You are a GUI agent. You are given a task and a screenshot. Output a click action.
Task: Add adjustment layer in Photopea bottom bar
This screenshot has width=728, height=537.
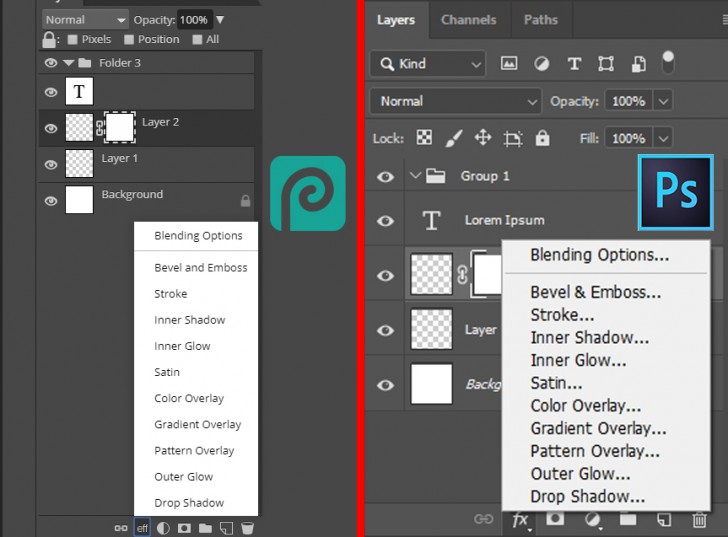(163, 528)
